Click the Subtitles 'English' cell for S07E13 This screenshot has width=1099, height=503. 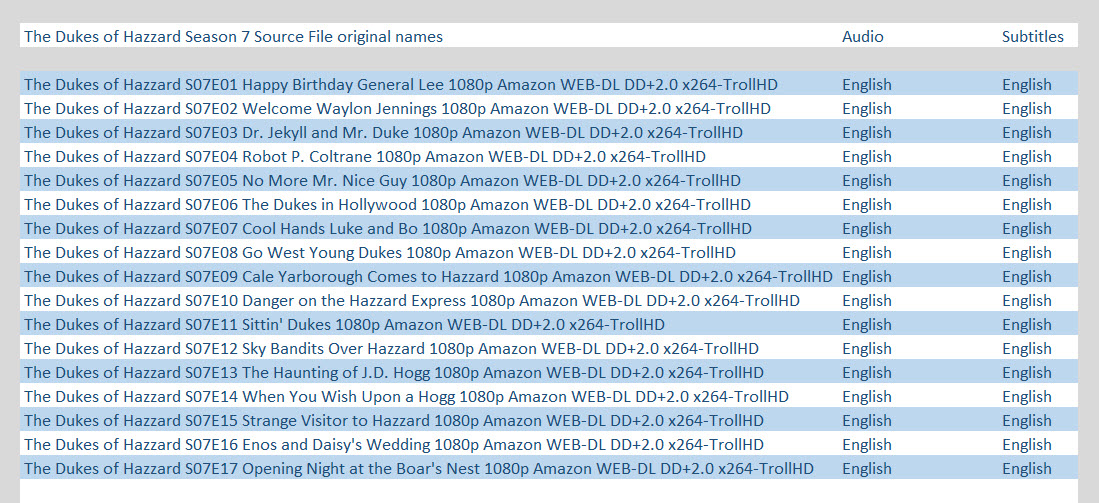coord(1027,373)
